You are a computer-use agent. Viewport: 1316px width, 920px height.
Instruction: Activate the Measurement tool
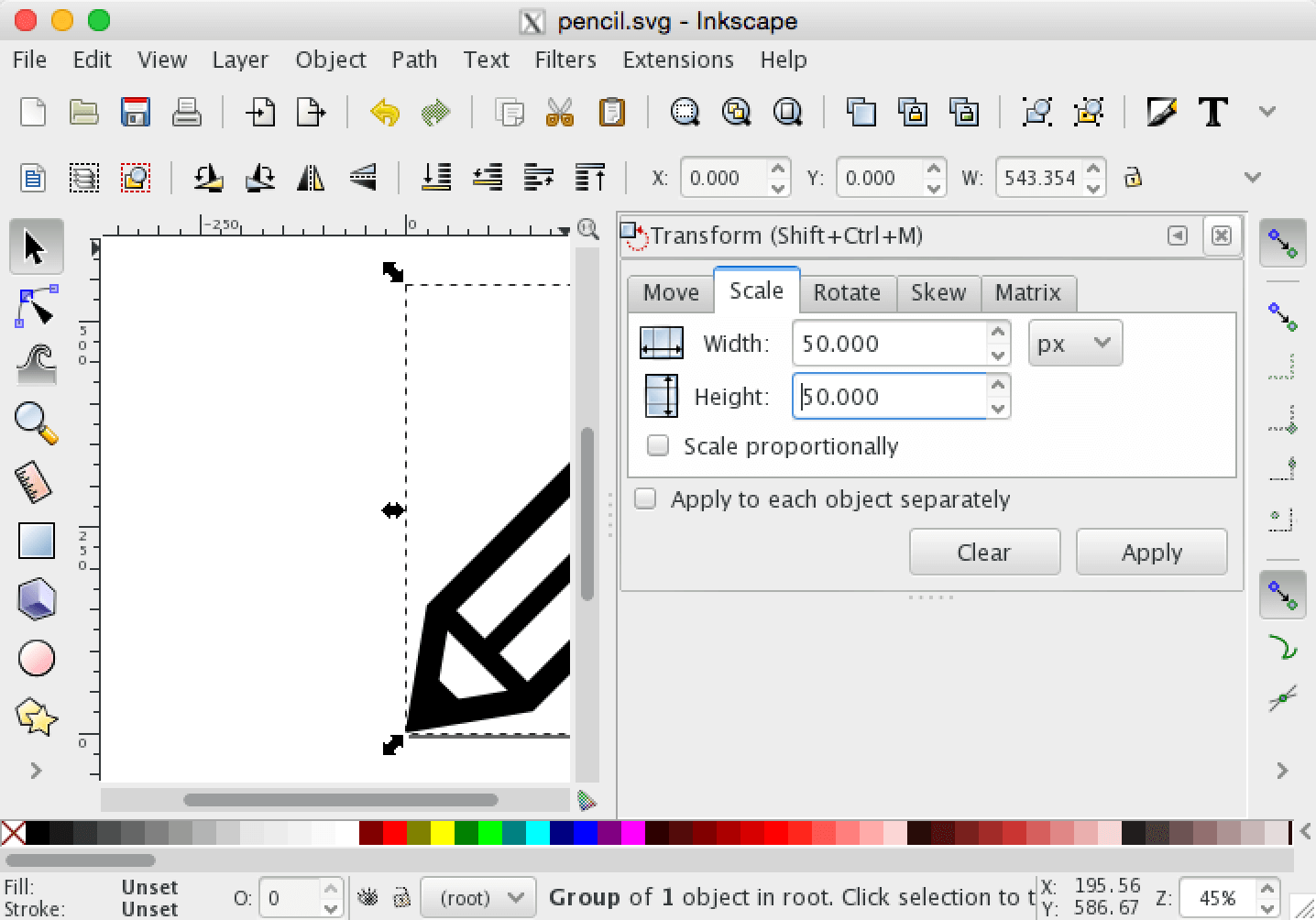[x=37, y=481]
